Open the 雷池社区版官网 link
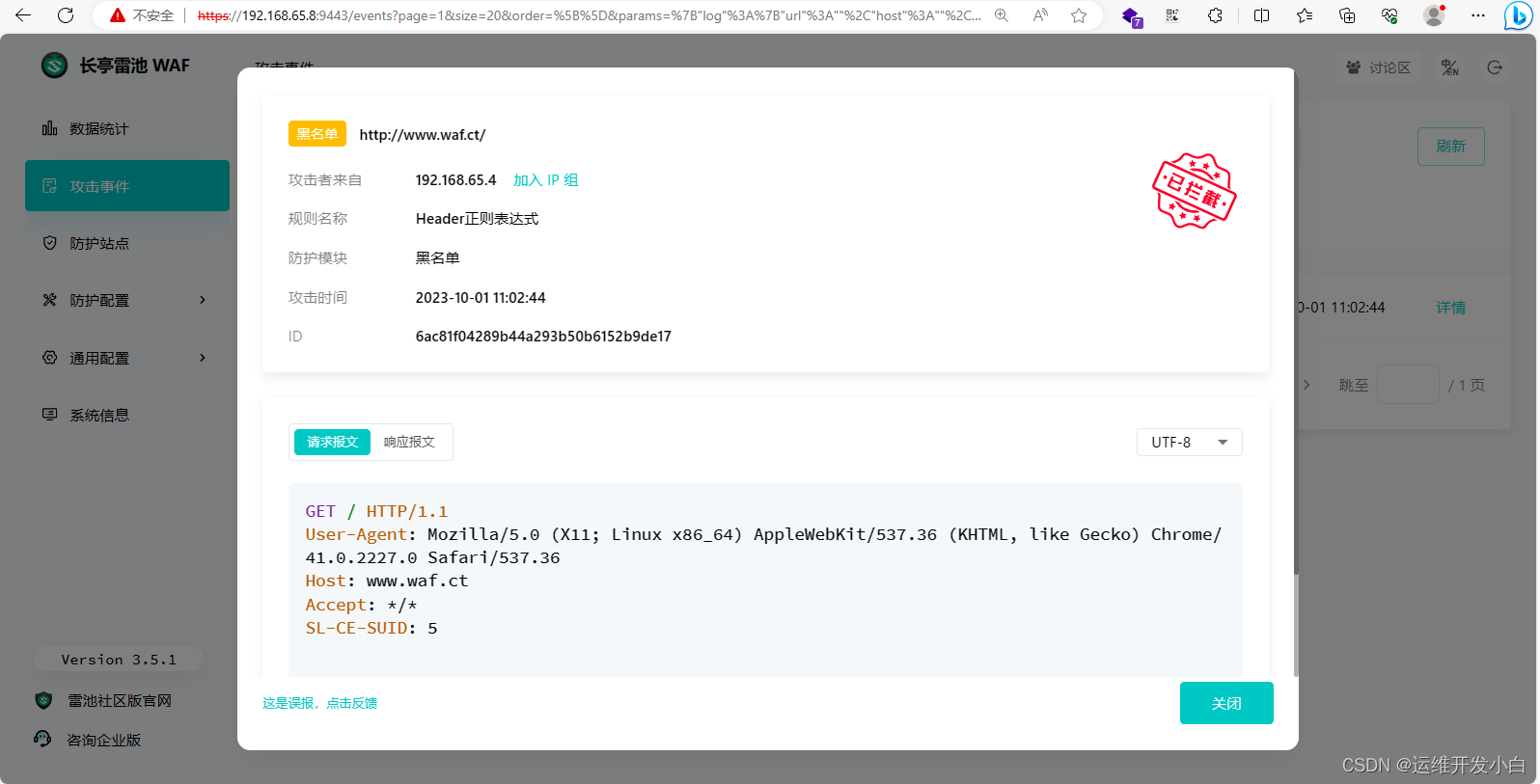1540x784 pixels. (119, 701)
